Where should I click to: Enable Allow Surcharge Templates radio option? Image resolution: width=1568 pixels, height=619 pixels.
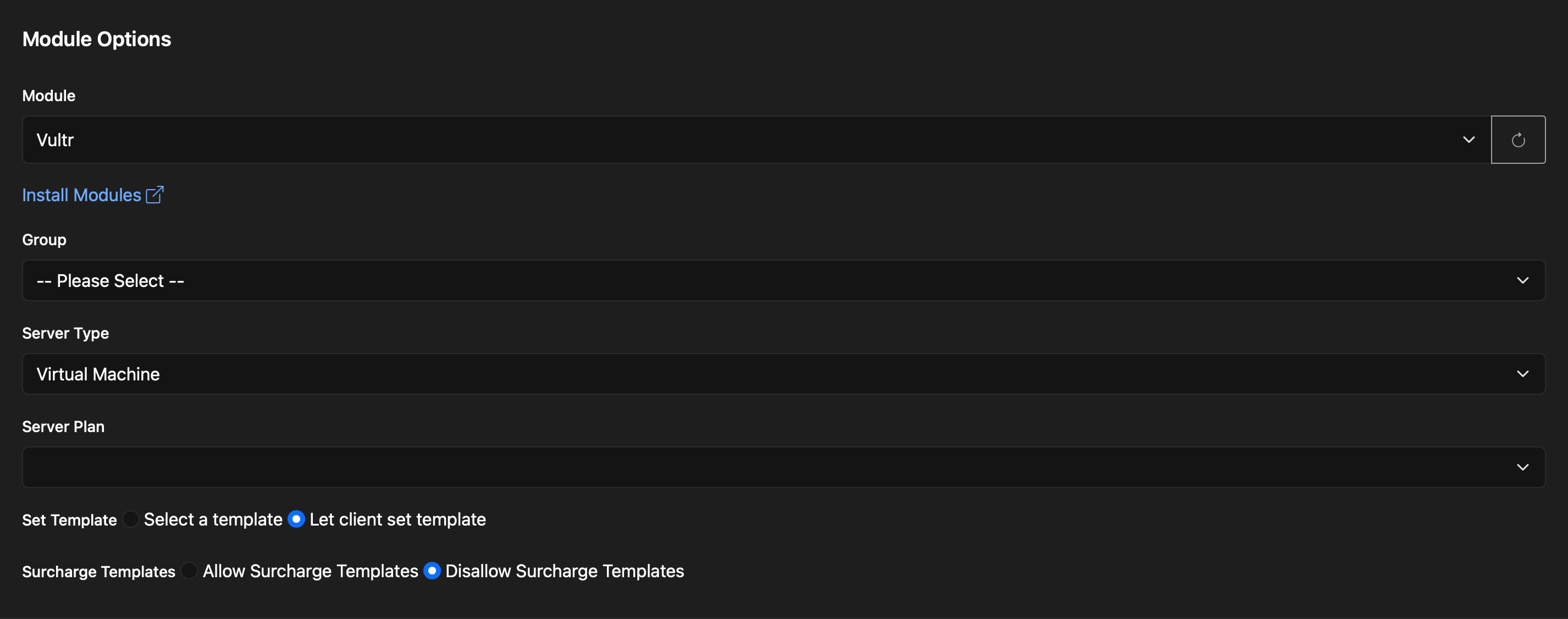point(189,571)
